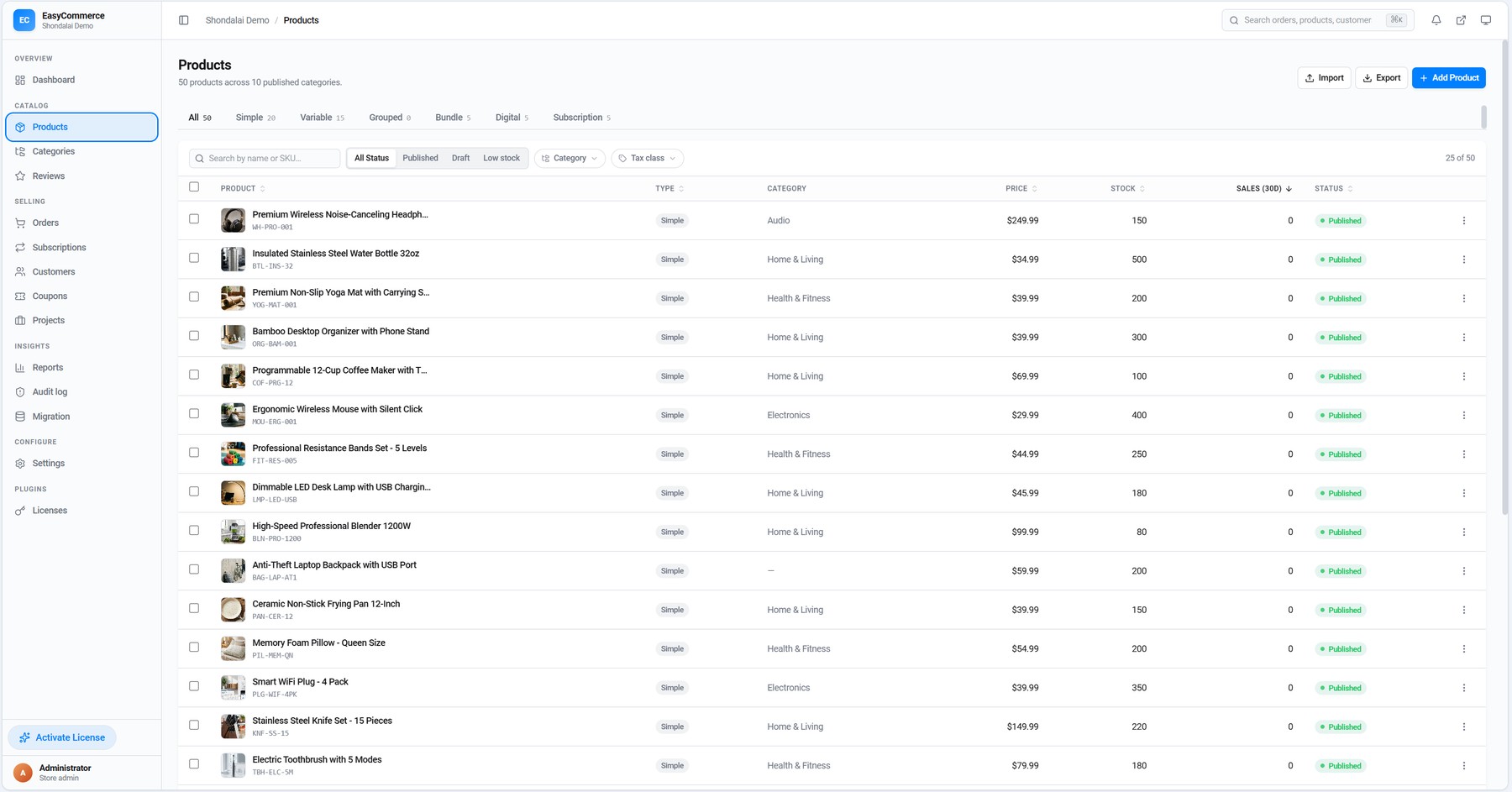Check the Ceramic Non-Stick Frying Pan row
This screenshot has width=1512, height=792.
pos(194,609)
